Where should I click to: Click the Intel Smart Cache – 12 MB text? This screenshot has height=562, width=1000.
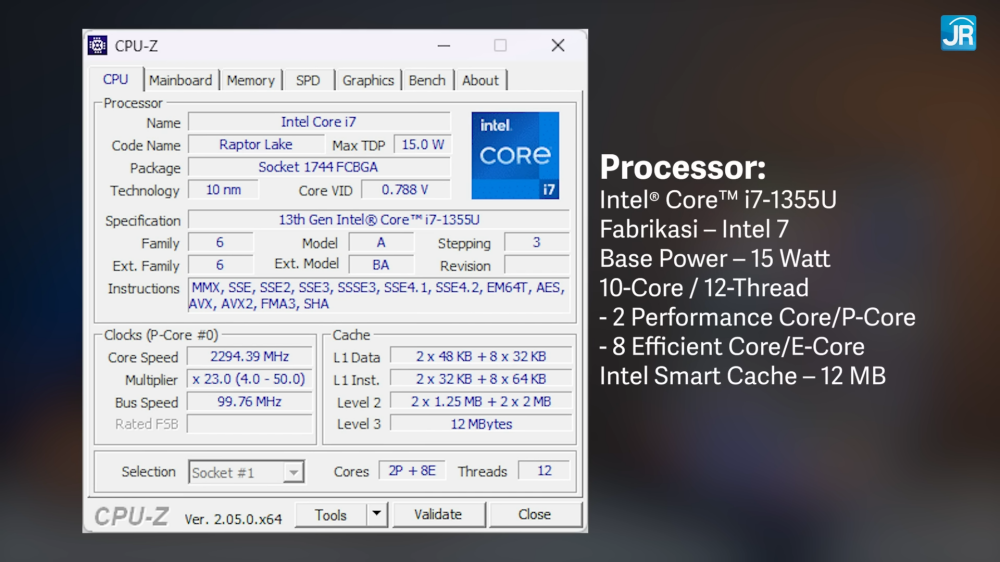click(x=743, y=376)
